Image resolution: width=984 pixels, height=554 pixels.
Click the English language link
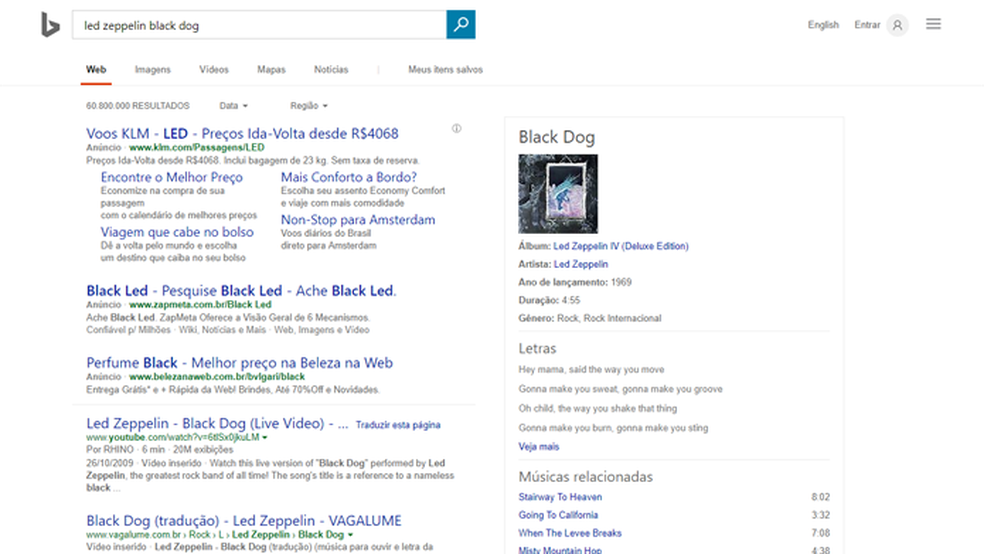pyautogui.click(x=823, y=25)
